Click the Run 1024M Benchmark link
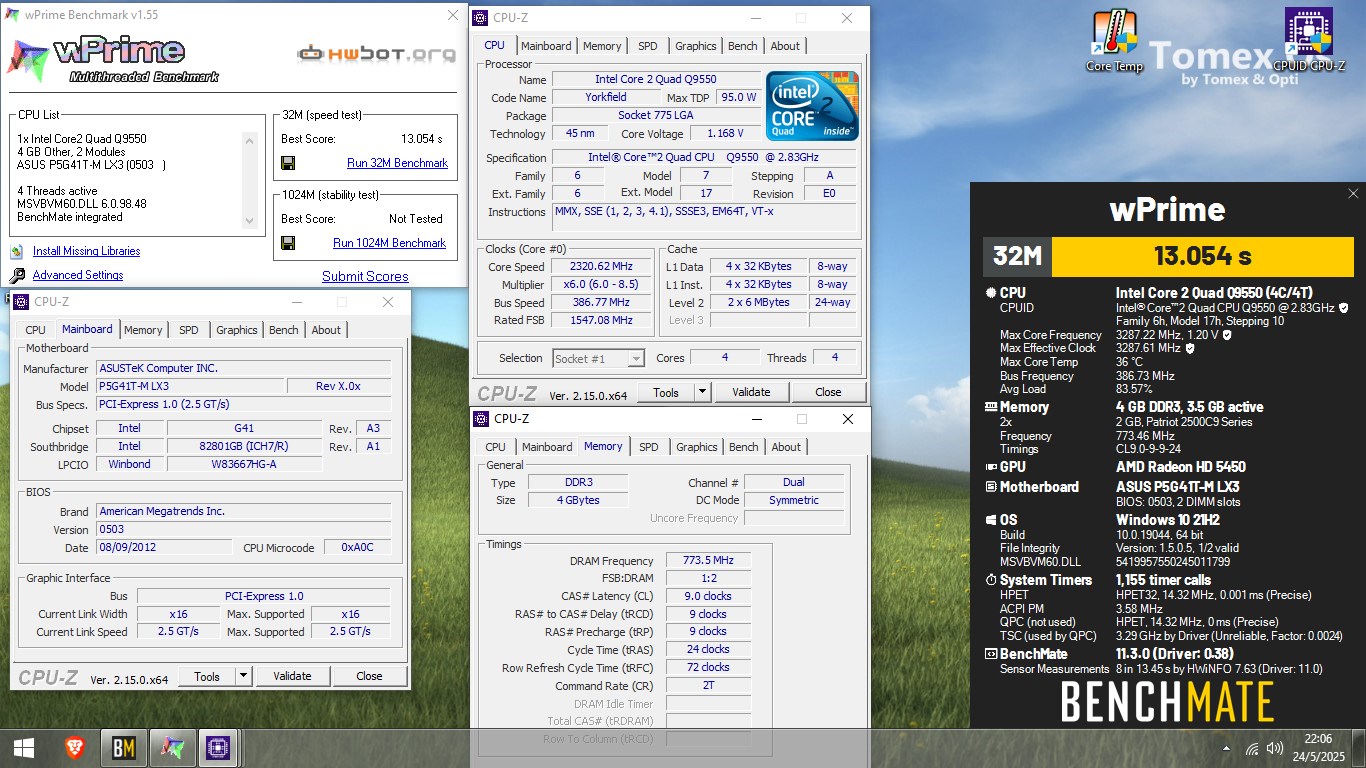Viewport: 1366px width, 768px height. click(x=389, y=243)
